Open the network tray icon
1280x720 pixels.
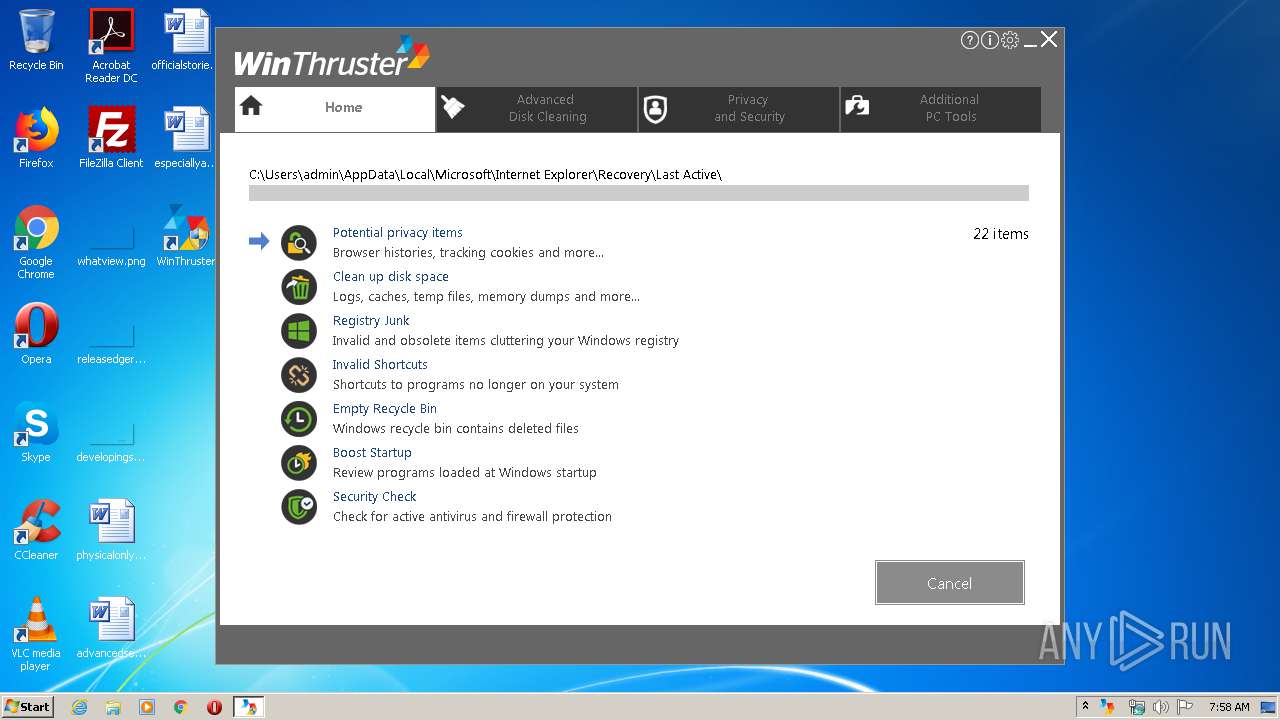click(x=1135, y=707)
